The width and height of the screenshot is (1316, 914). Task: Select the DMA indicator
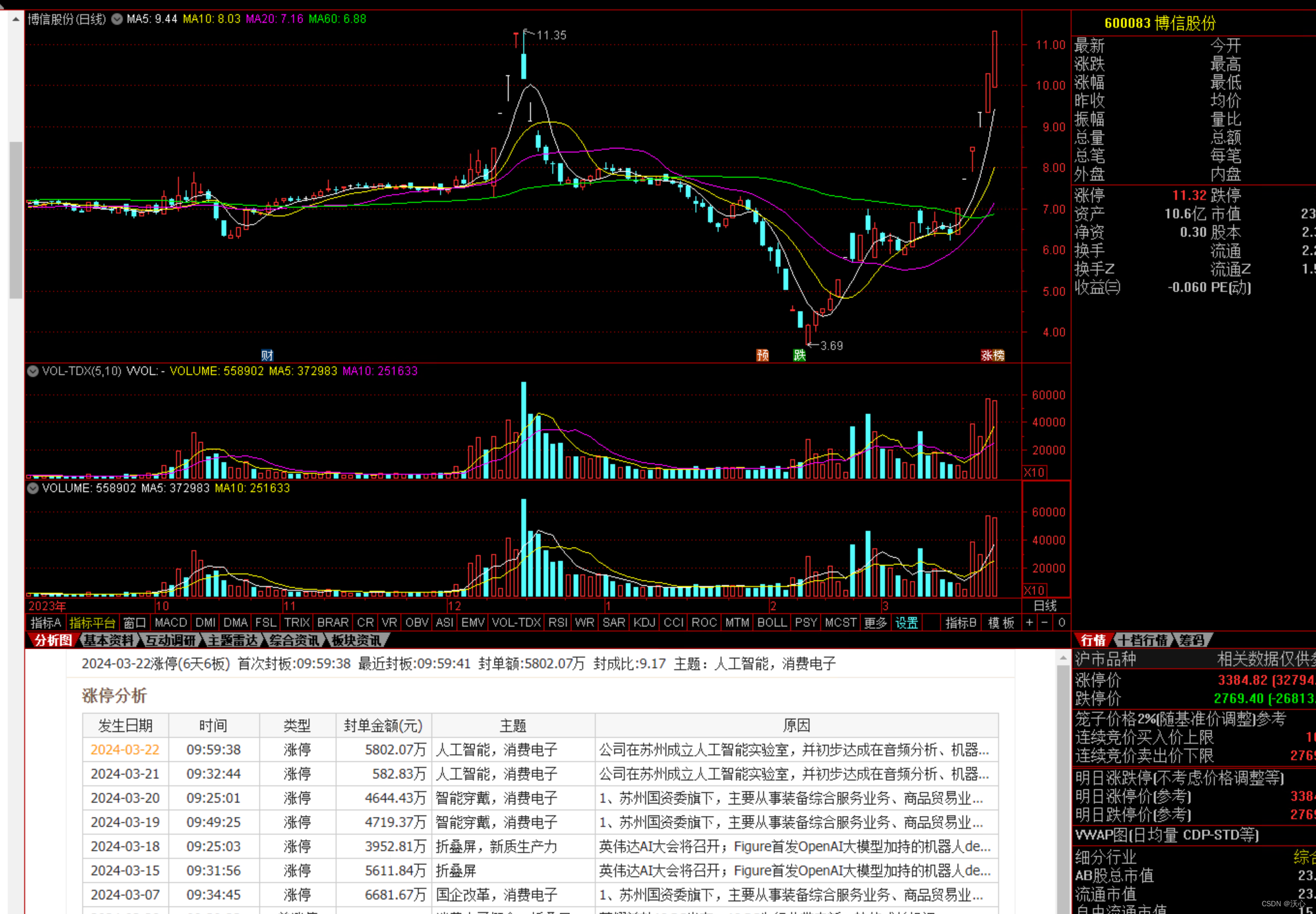coord(235,622)
